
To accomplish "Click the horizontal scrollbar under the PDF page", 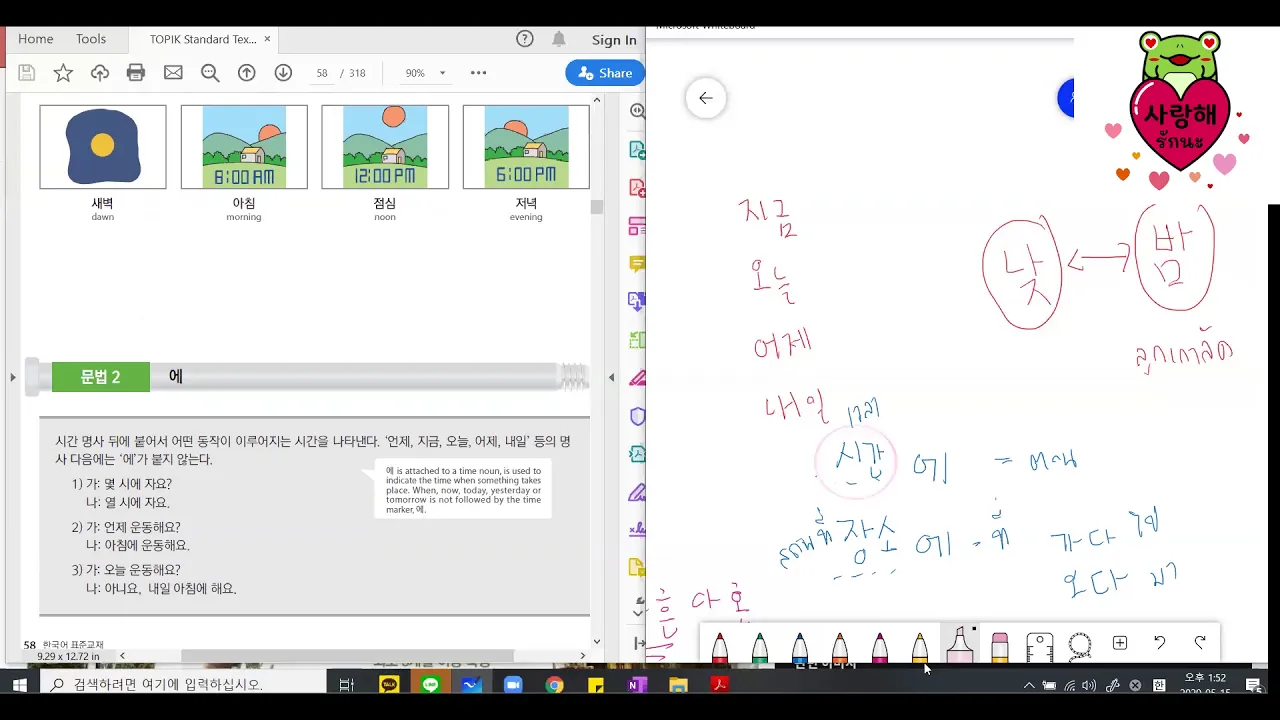I will pyautogui.click(x=347, y=656).
